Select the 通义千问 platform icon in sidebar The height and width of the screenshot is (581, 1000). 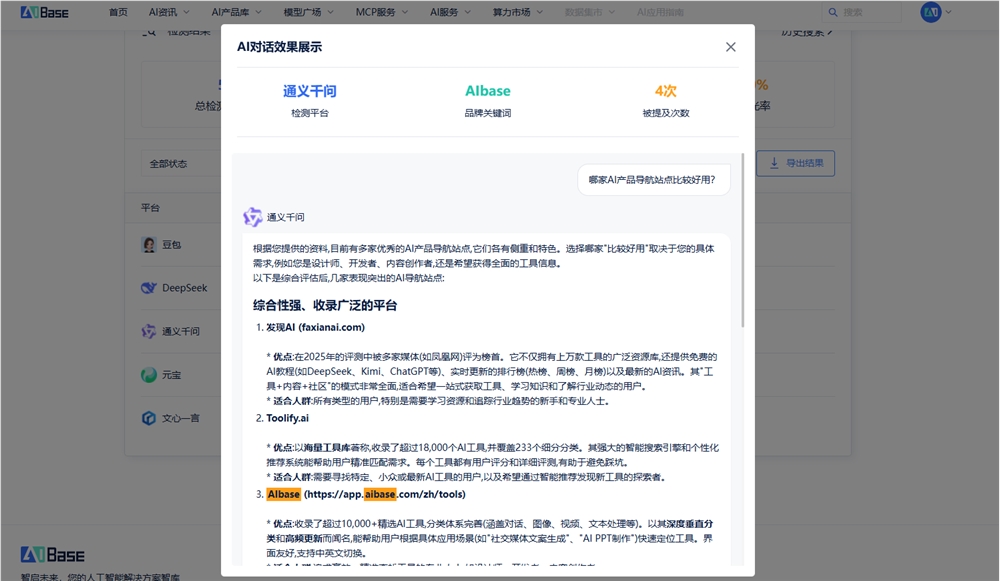[148, 331]
